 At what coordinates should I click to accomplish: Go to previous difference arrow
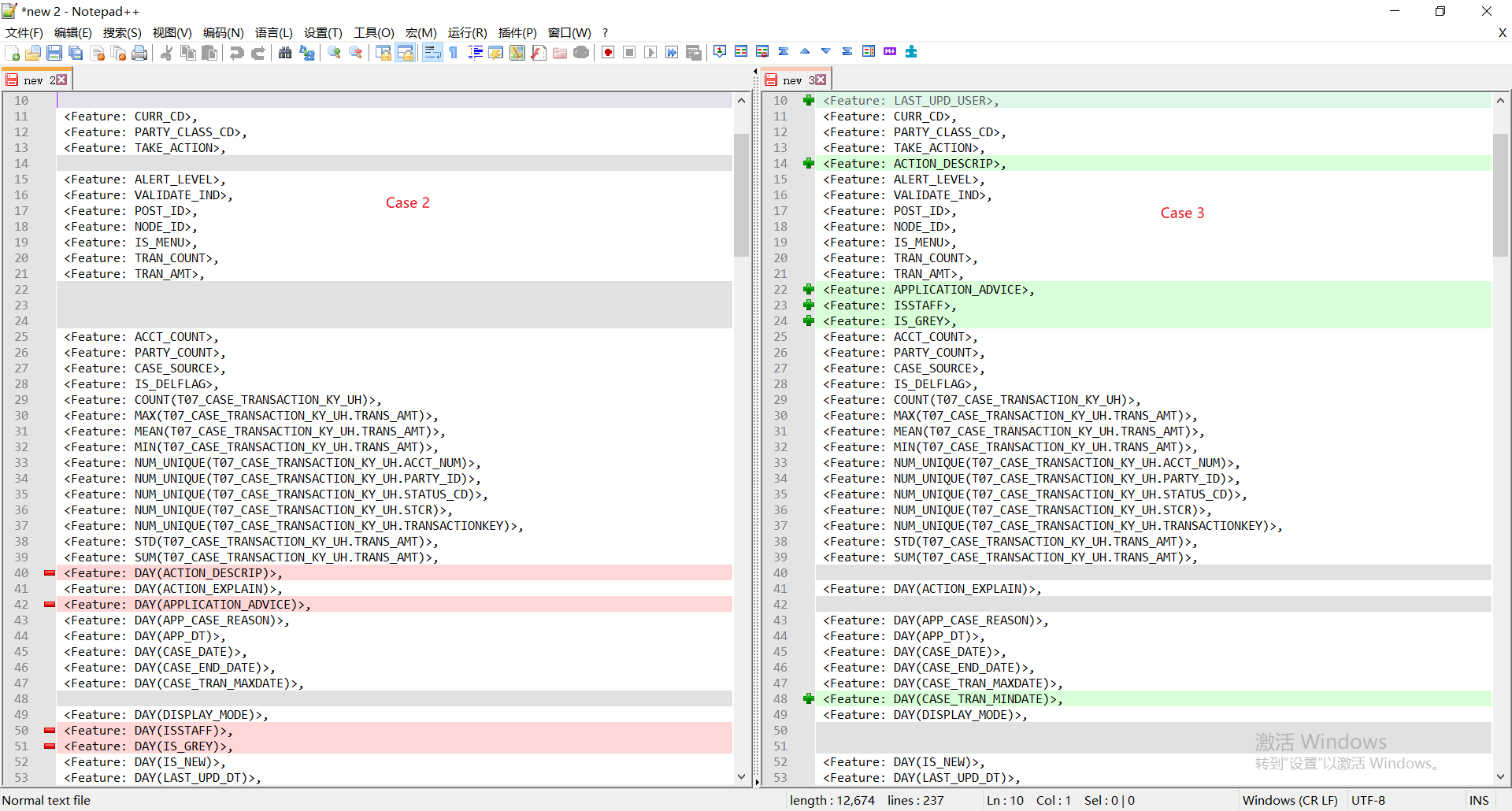[805, 51]
